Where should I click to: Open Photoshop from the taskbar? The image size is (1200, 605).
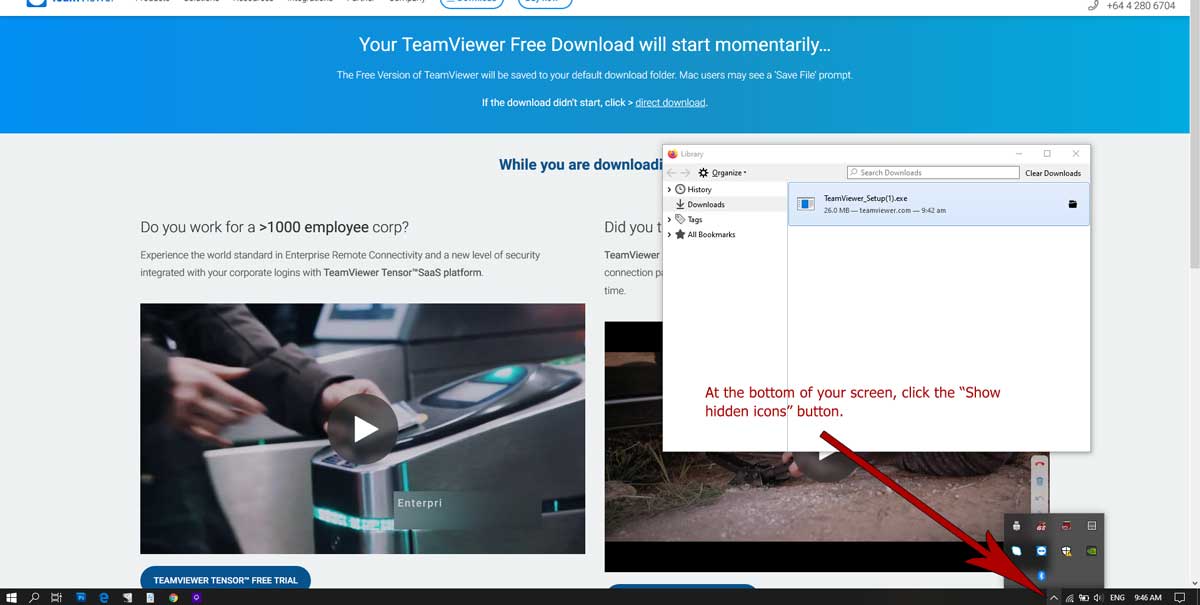point(81,597)
